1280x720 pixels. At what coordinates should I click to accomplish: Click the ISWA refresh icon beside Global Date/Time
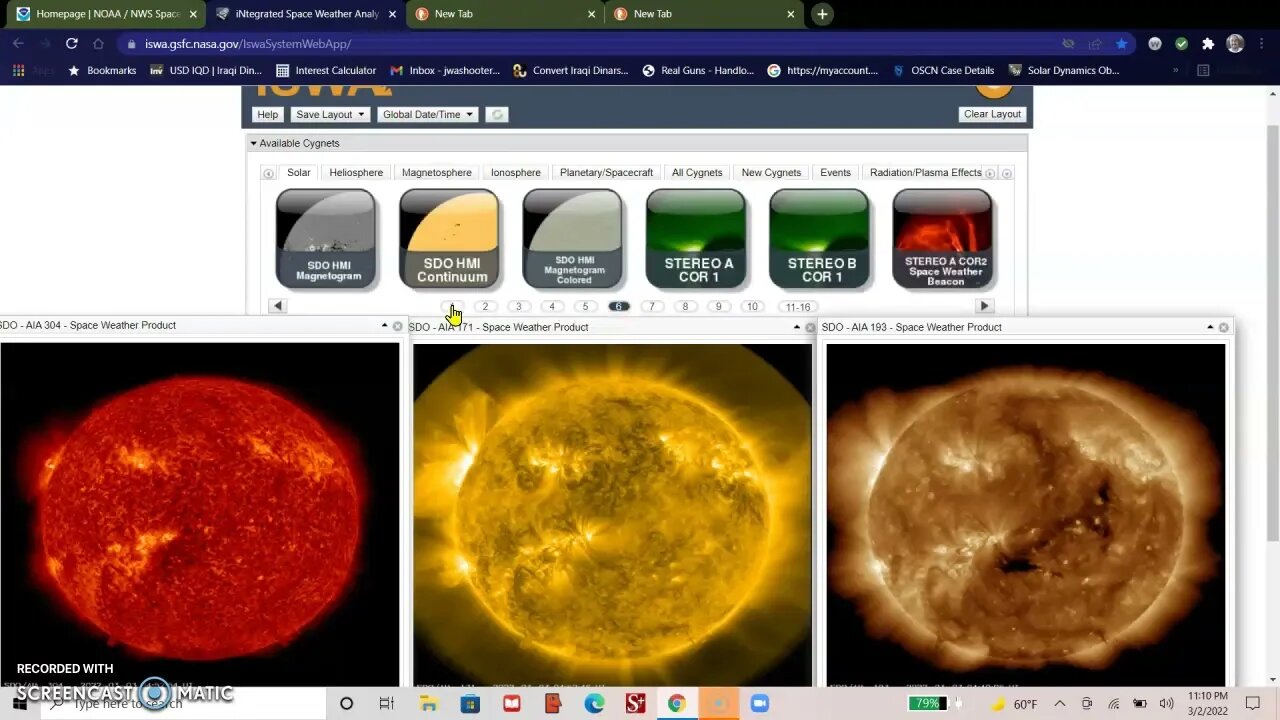pyautogui.click(x=497, y=114)
